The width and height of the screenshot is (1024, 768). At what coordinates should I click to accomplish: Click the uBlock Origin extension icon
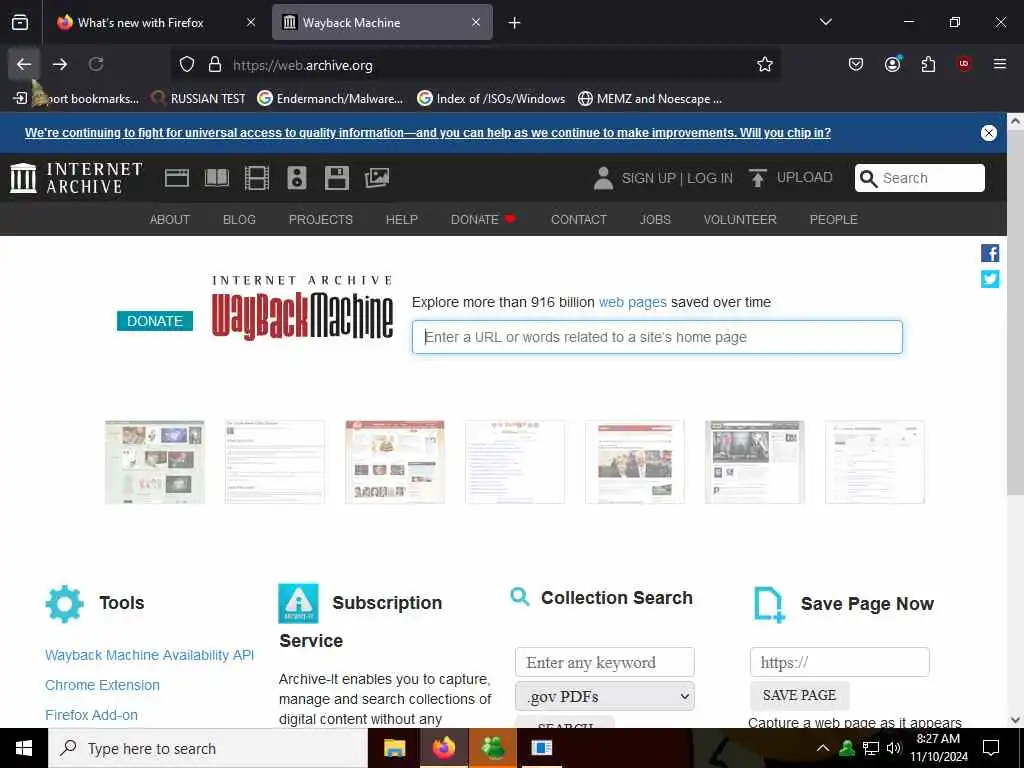(x=964, y=64)
